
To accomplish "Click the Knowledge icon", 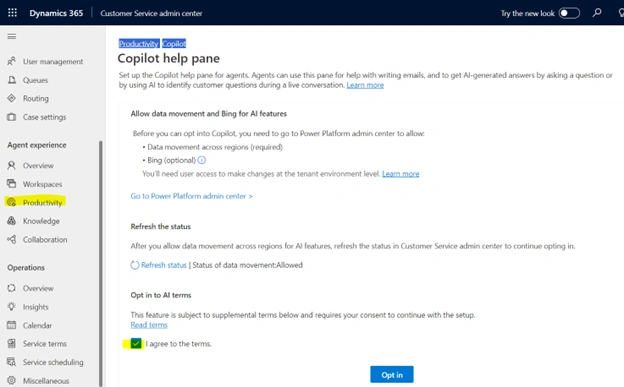I will 12,221.
